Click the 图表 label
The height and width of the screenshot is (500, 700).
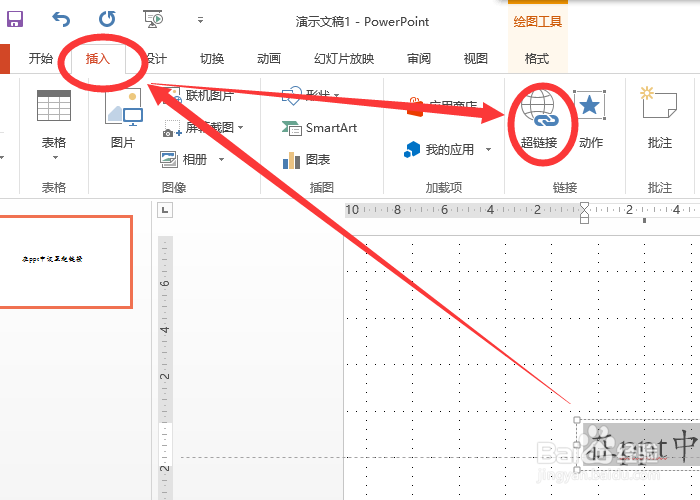[x=318, y=159]
